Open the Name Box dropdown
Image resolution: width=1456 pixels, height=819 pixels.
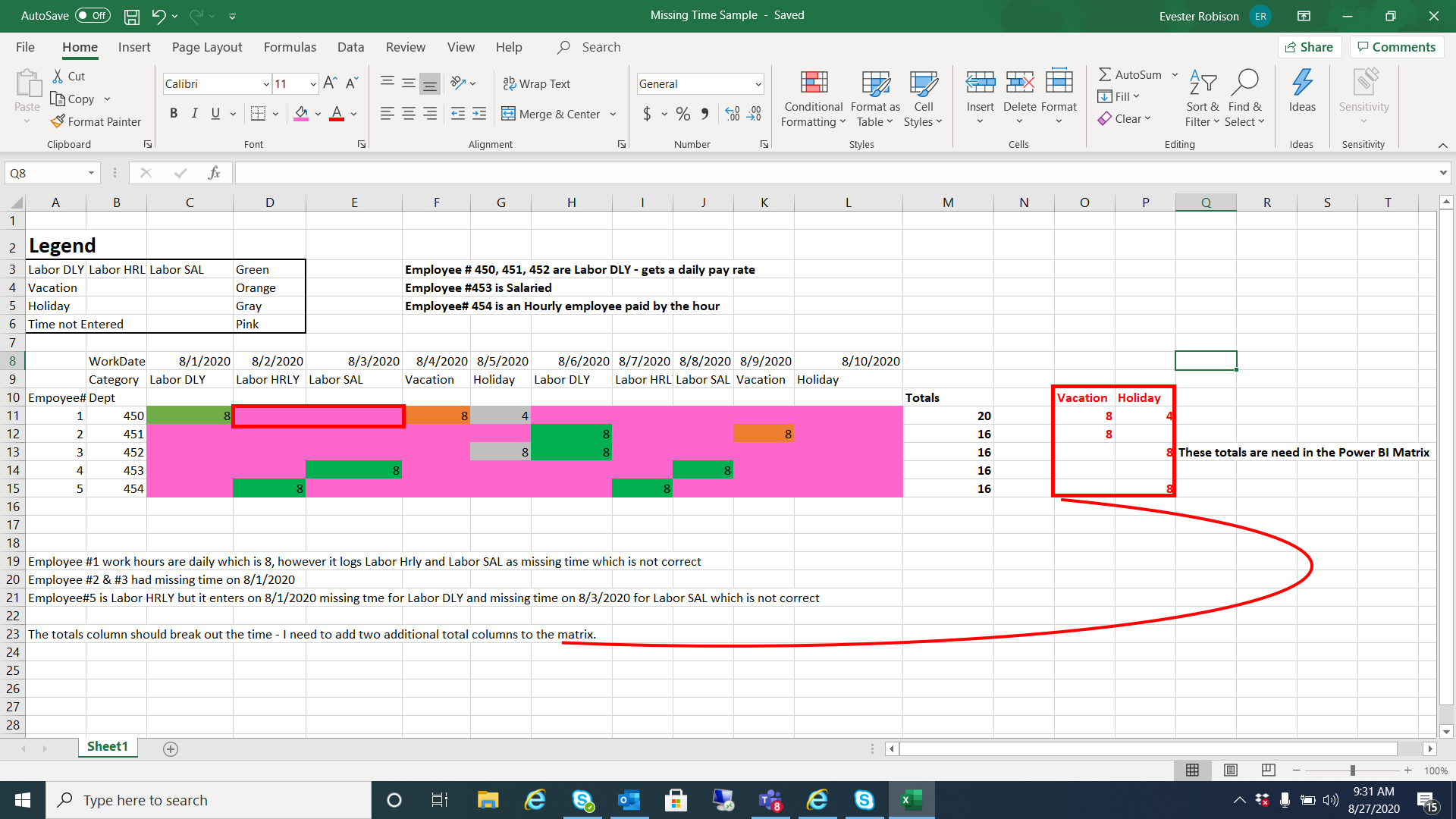pyautogui.click(x=91, y=174)
